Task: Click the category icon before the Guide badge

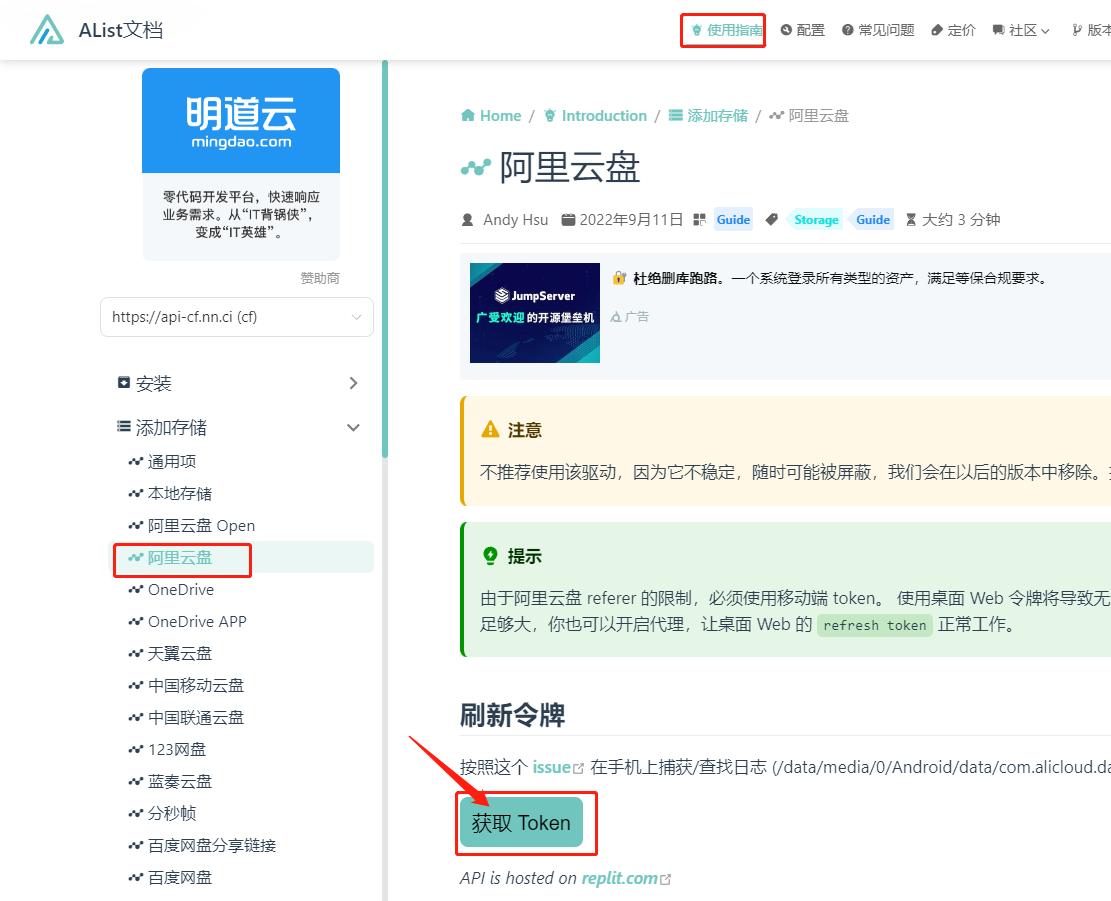Action: [x=700, y=220]
